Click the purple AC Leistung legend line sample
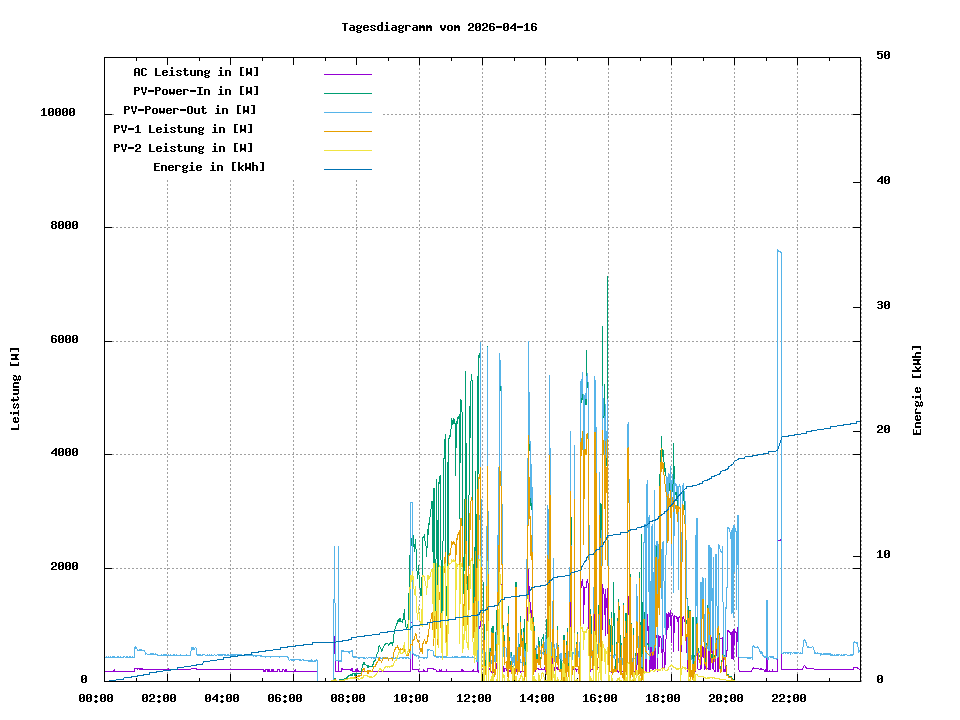960x720 pixels. [x=347, y=73]
